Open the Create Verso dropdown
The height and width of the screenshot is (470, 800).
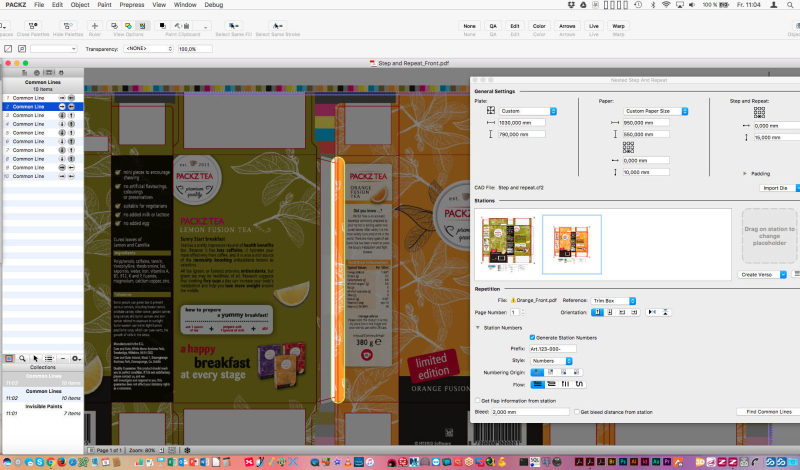(x=762, y=275)
